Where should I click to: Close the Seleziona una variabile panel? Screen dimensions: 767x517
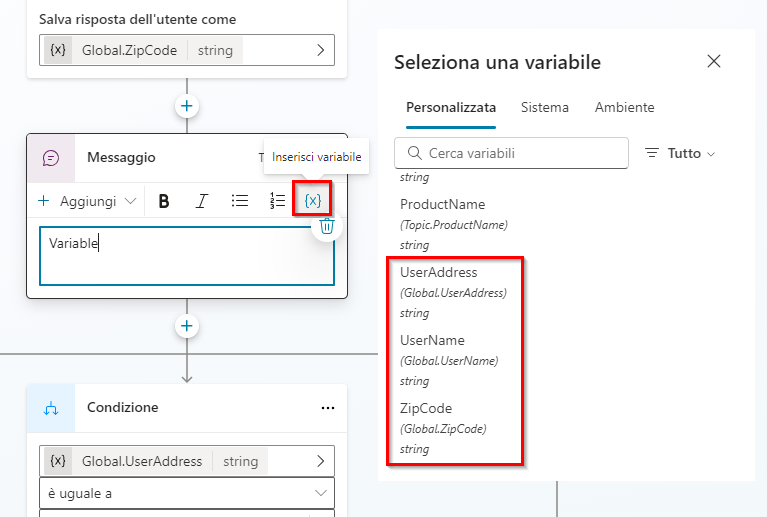(x=714, y=62)
